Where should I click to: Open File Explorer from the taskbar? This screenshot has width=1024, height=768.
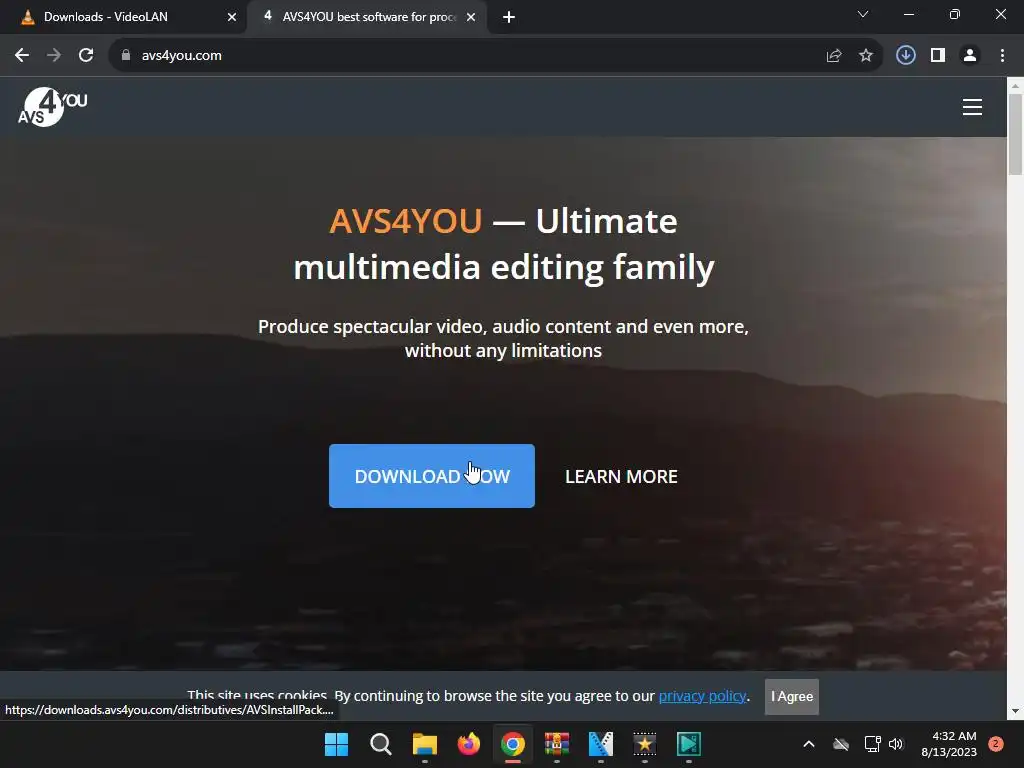(424, 744)
